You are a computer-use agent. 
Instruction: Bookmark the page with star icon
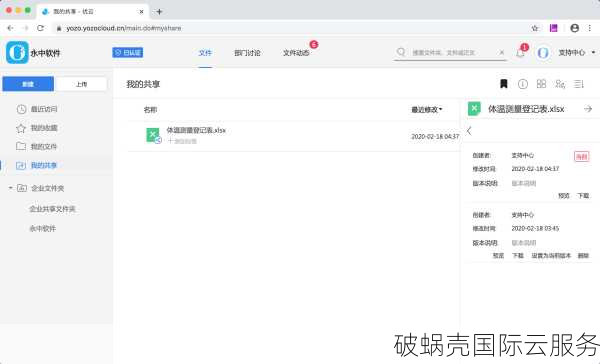[x=535, y=28]
